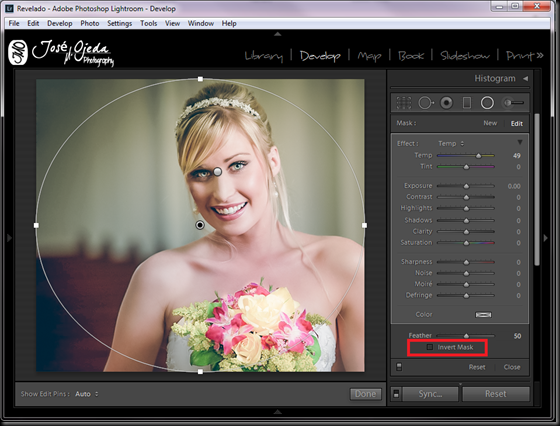Switch to the Slideshow module
Screen dimensions: 560x426
465,56
